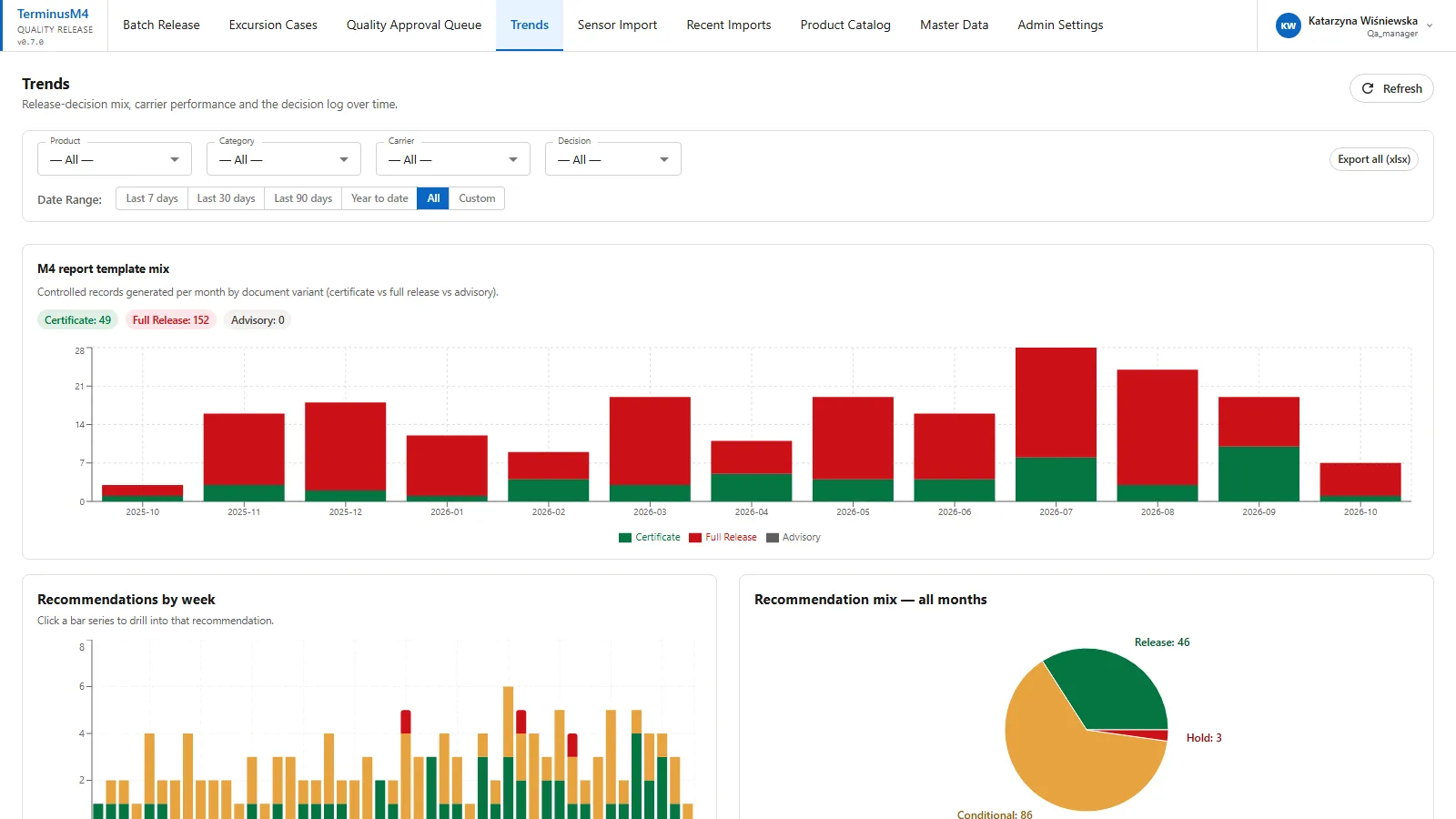Viewport: 1456px width, 819px height.
Task: Open the Master Data tab
Action: tap(954, 25)
